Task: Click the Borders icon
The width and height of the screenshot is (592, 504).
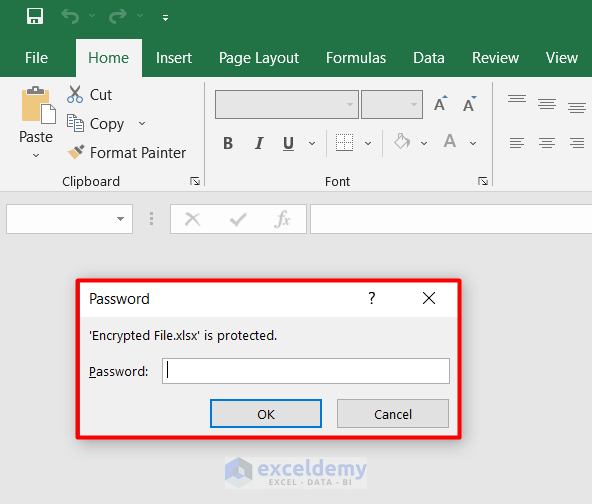Action: [344, 143]
